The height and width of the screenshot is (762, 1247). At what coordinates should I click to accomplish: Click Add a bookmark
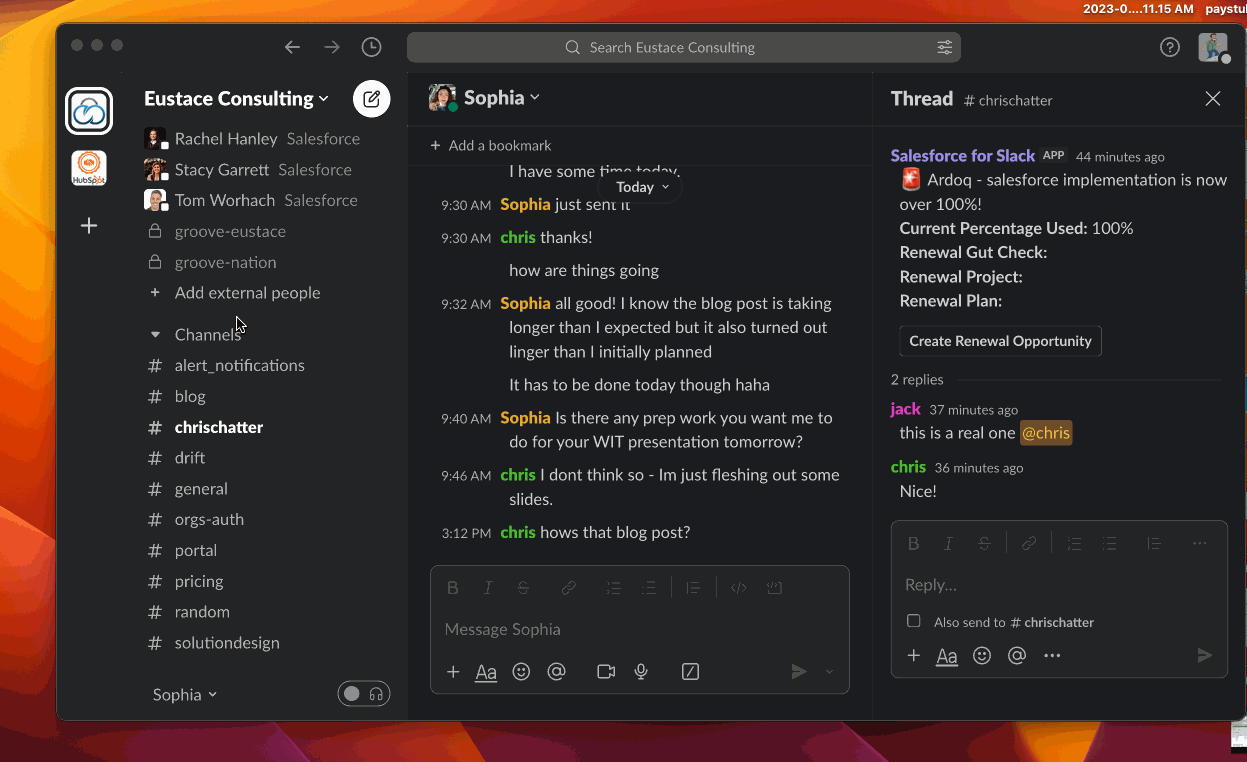pyautogui.click(x=490, y=145)
